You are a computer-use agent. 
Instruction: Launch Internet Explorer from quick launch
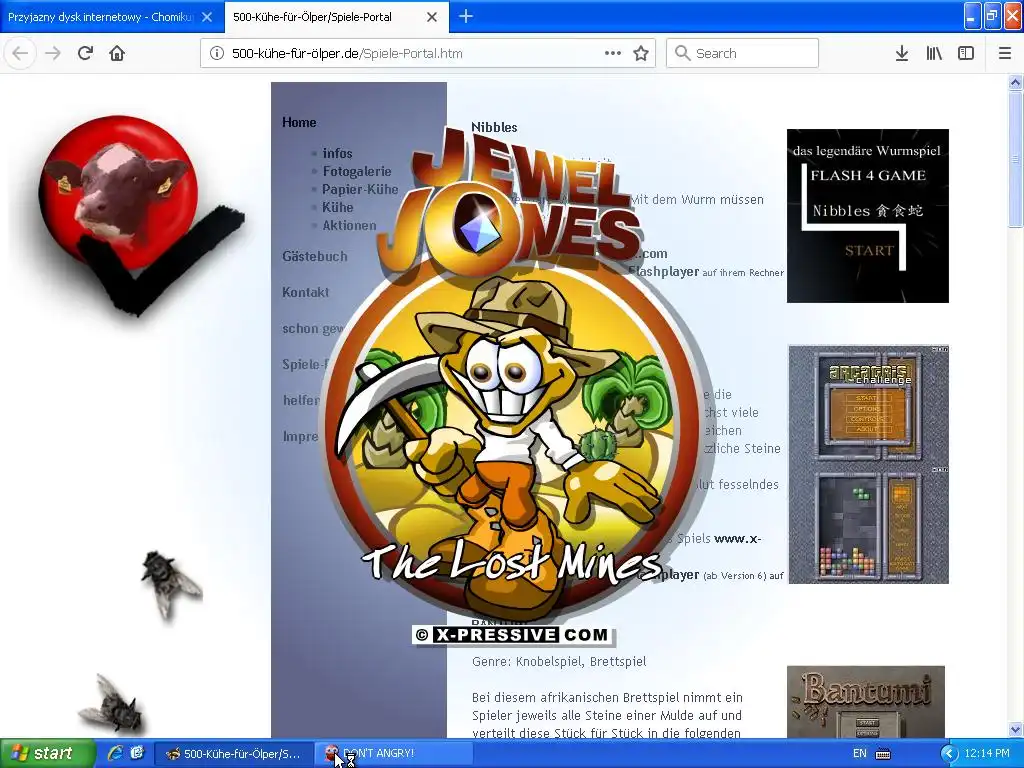115,753
